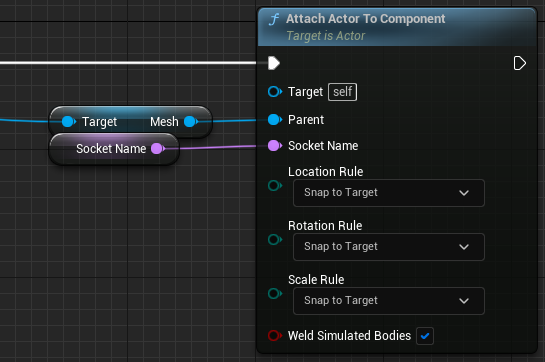Click the Rotation Rule input pin
Viewport: 545px width, 362px height.
(275, 239)
